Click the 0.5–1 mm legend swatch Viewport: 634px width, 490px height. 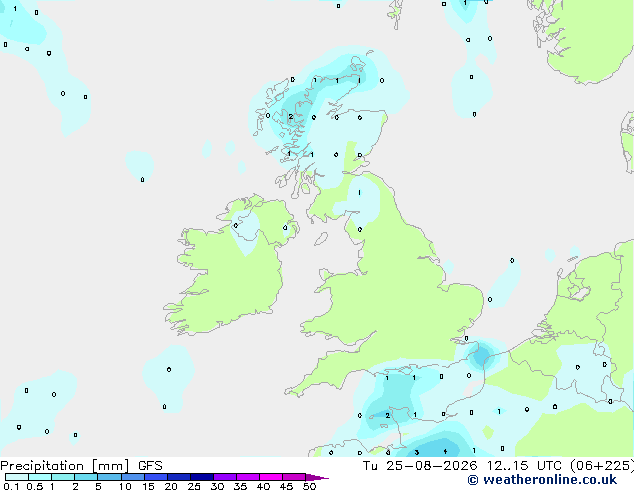(x=40, y=477)
